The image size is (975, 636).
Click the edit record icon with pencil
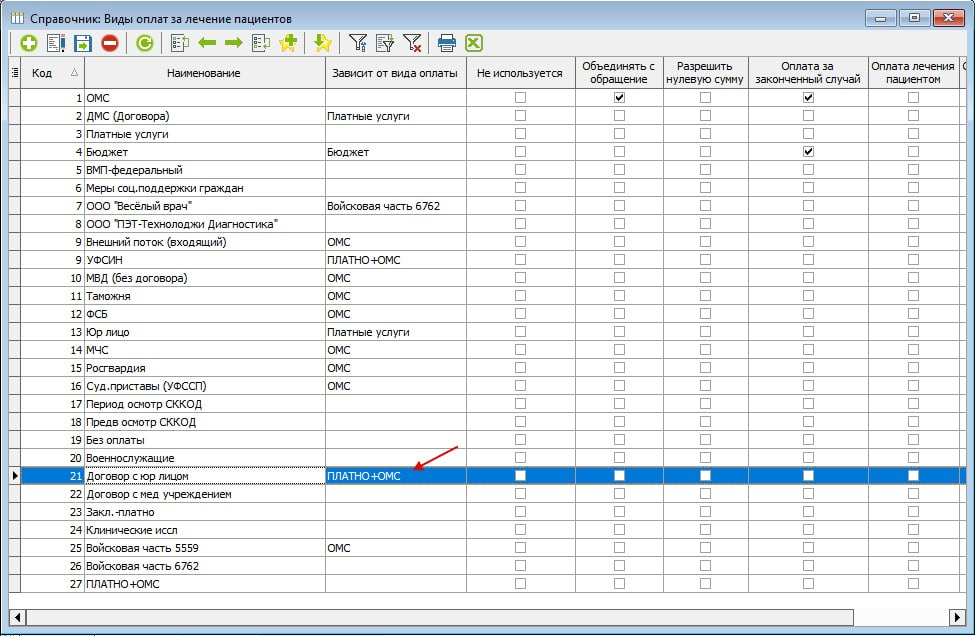click(x=55, y=43)
